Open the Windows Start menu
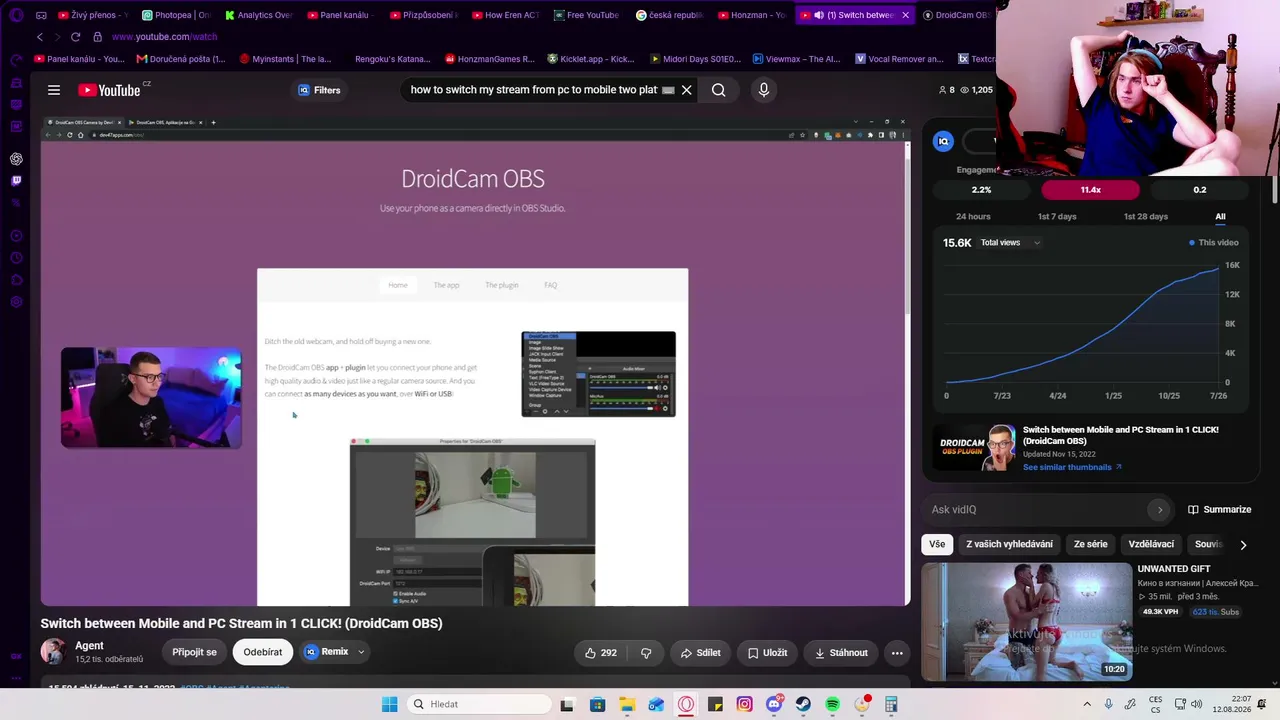This screenshot has height=720, width=1280. pos(389,704)
